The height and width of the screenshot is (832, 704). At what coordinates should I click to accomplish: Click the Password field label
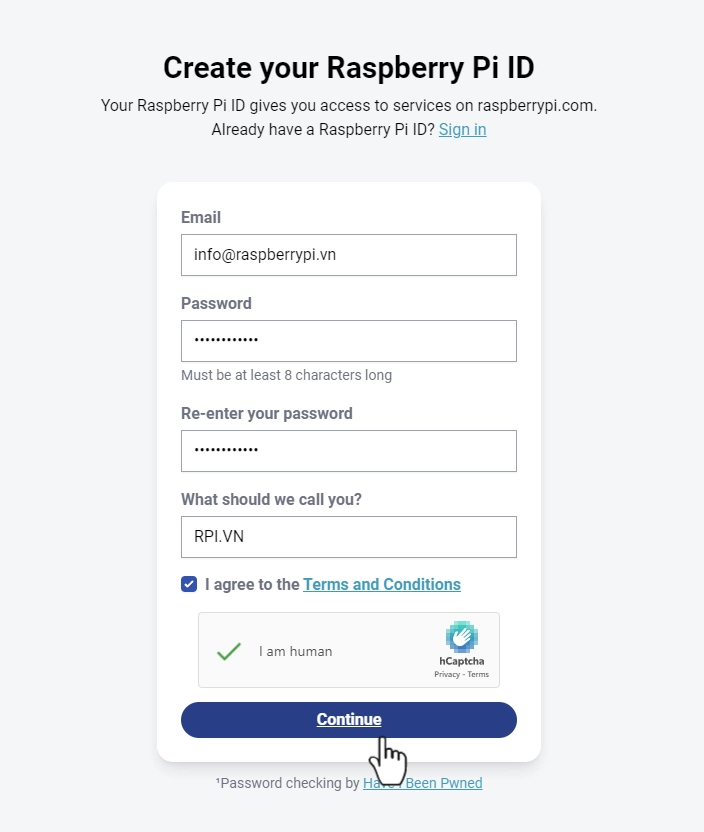pos(216,303)
